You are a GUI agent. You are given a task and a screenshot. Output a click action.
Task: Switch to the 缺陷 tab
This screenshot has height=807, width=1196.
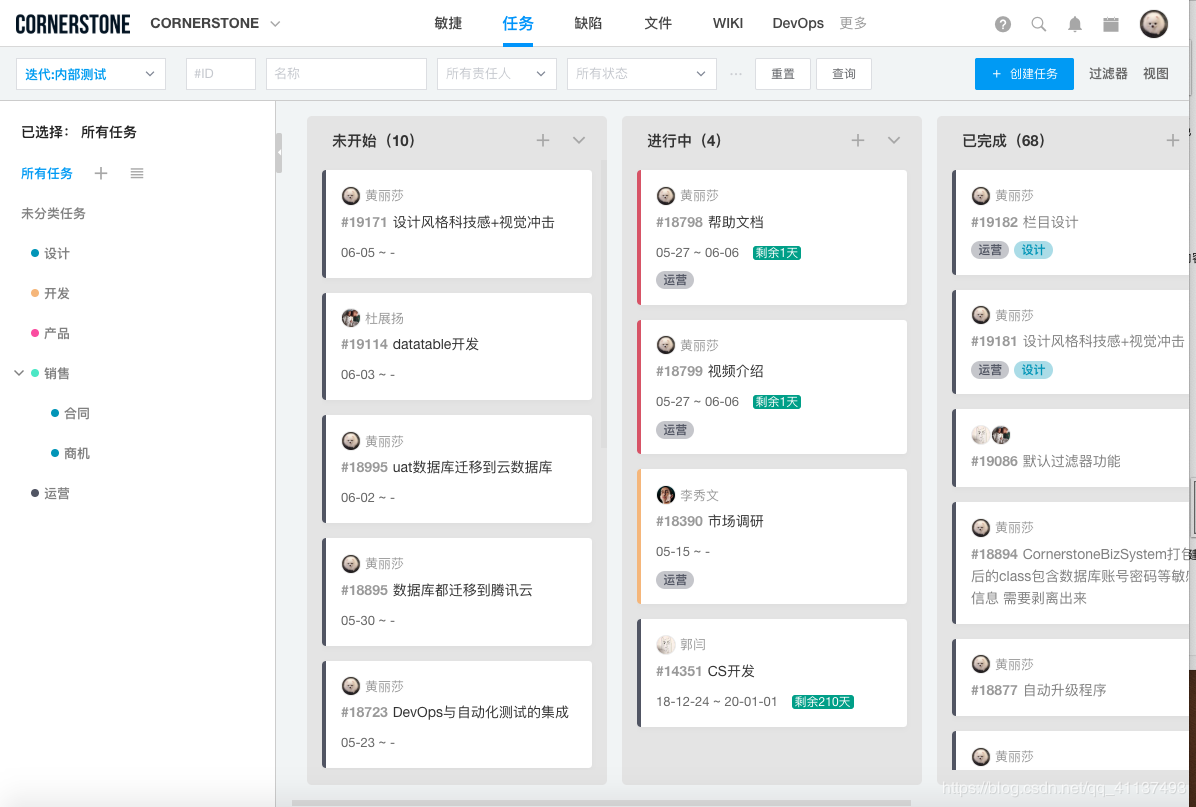tap(587, 24)
